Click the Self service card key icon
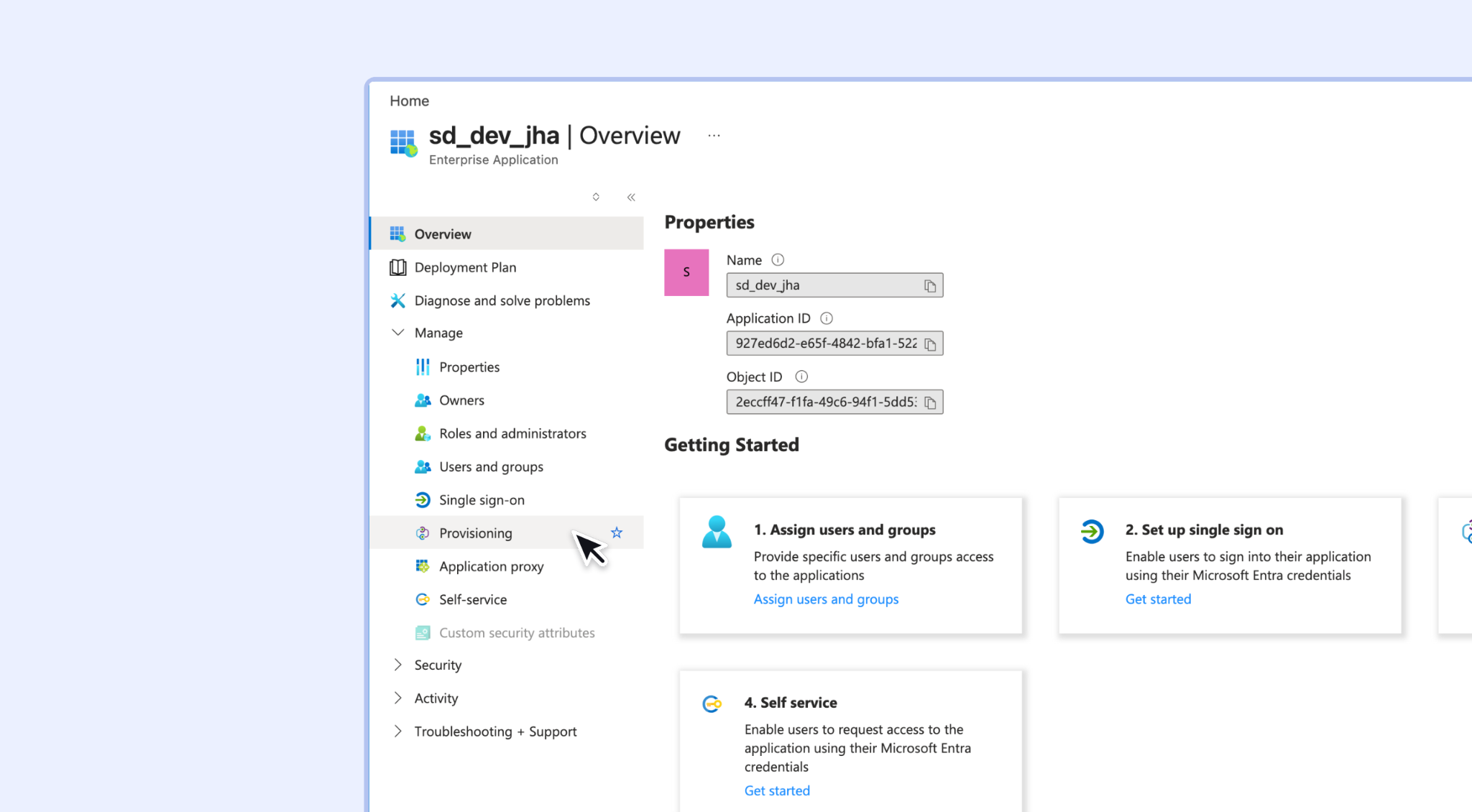Screen dimensions: 1472x812 point(712,704)
